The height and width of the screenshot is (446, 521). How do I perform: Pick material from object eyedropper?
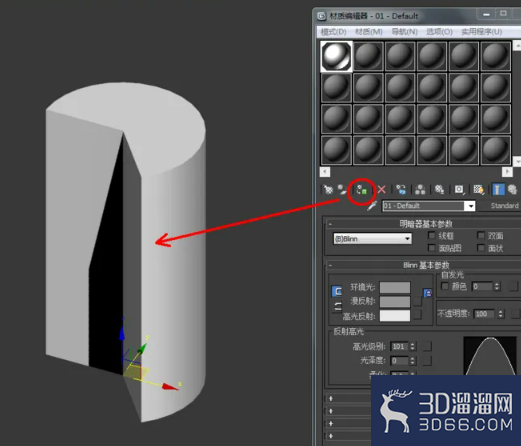click(372, 206)
